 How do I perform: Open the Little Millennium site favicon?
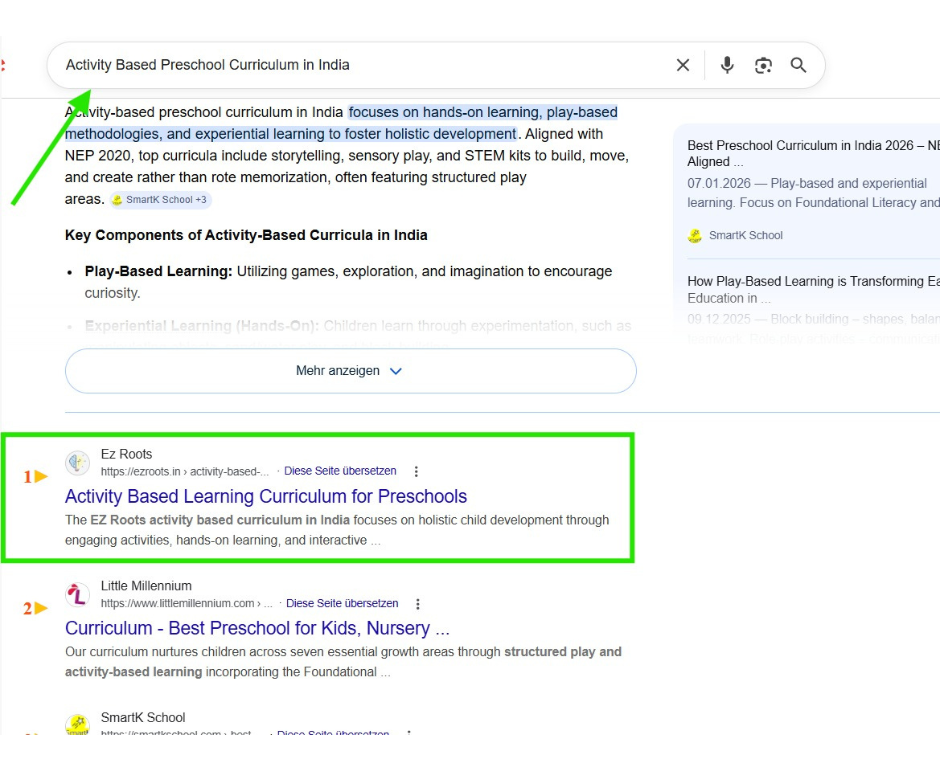(x=77, y=594)
